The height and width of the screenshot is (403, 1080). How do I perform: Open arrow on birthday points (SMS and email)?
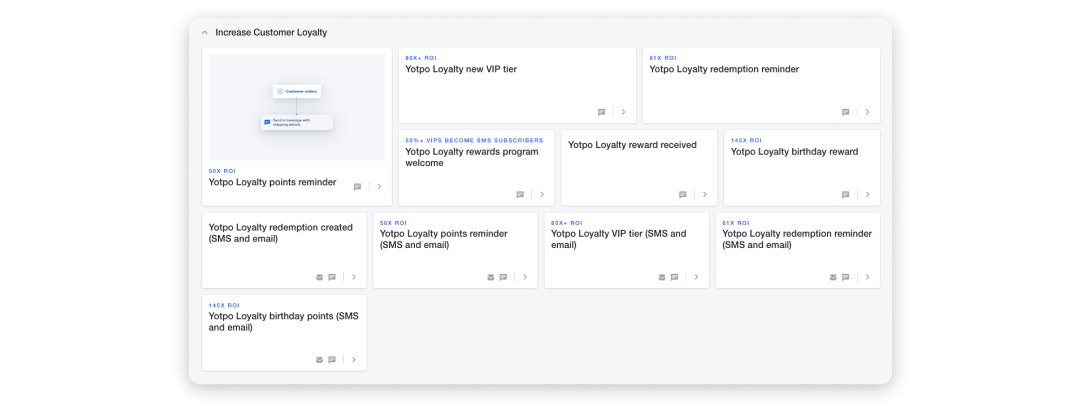click(354, 360)
